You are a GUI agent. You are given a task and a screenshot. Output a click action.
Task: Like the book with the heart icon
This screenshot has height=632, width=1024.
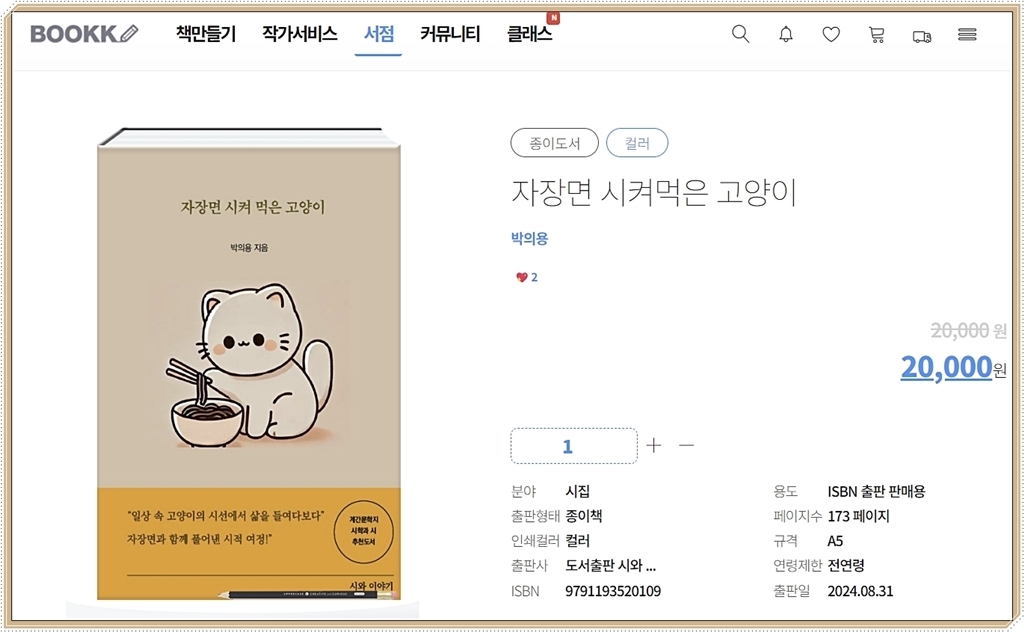pyautogui.click(x=521, y=277)
